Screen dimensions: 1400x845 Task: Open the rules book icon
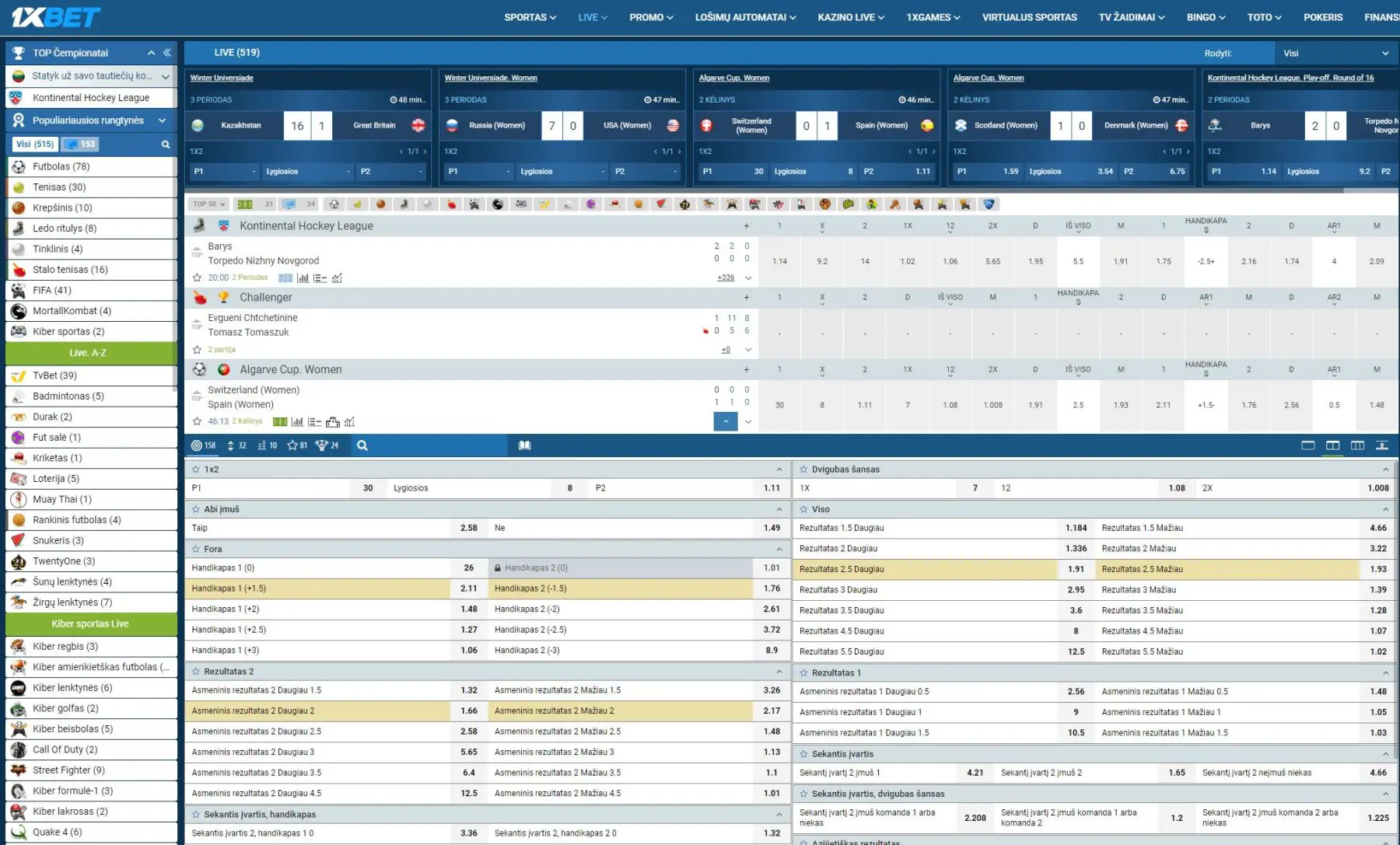pos(525,445)
